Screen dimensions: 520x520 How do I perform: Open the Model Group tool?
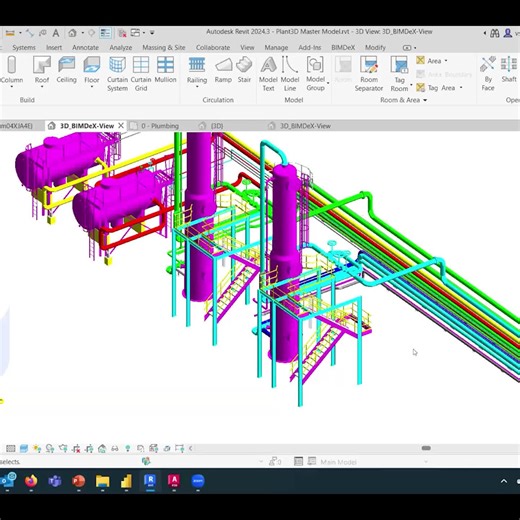tap(315, 74)
